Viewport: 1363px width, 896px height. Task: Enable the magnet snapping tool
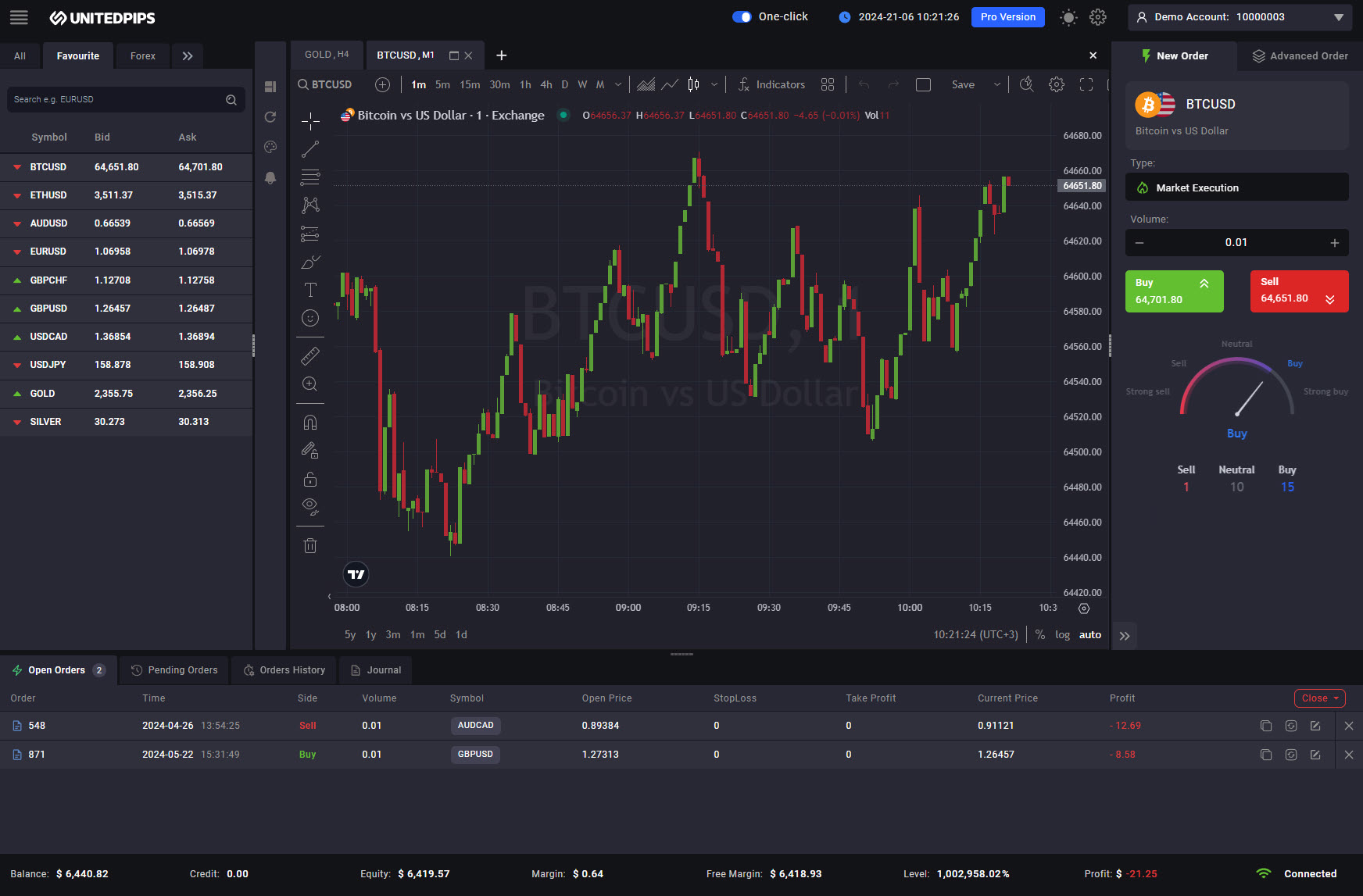tap(310, 422)
